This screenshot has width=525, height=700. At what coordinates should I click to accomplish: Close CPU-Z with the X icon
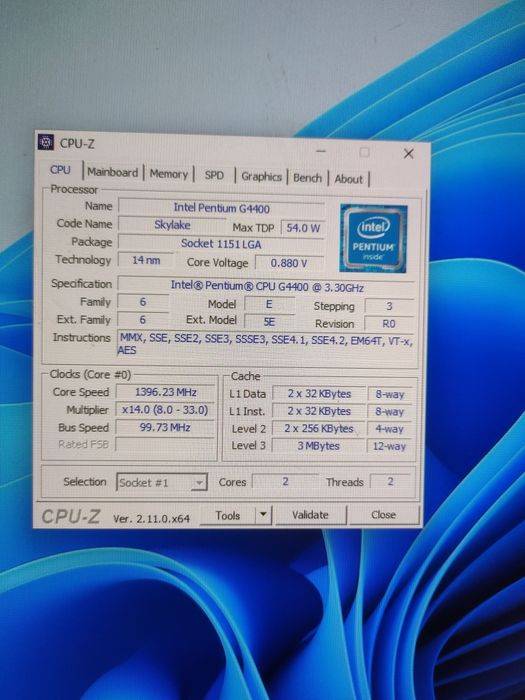(408, 154)
